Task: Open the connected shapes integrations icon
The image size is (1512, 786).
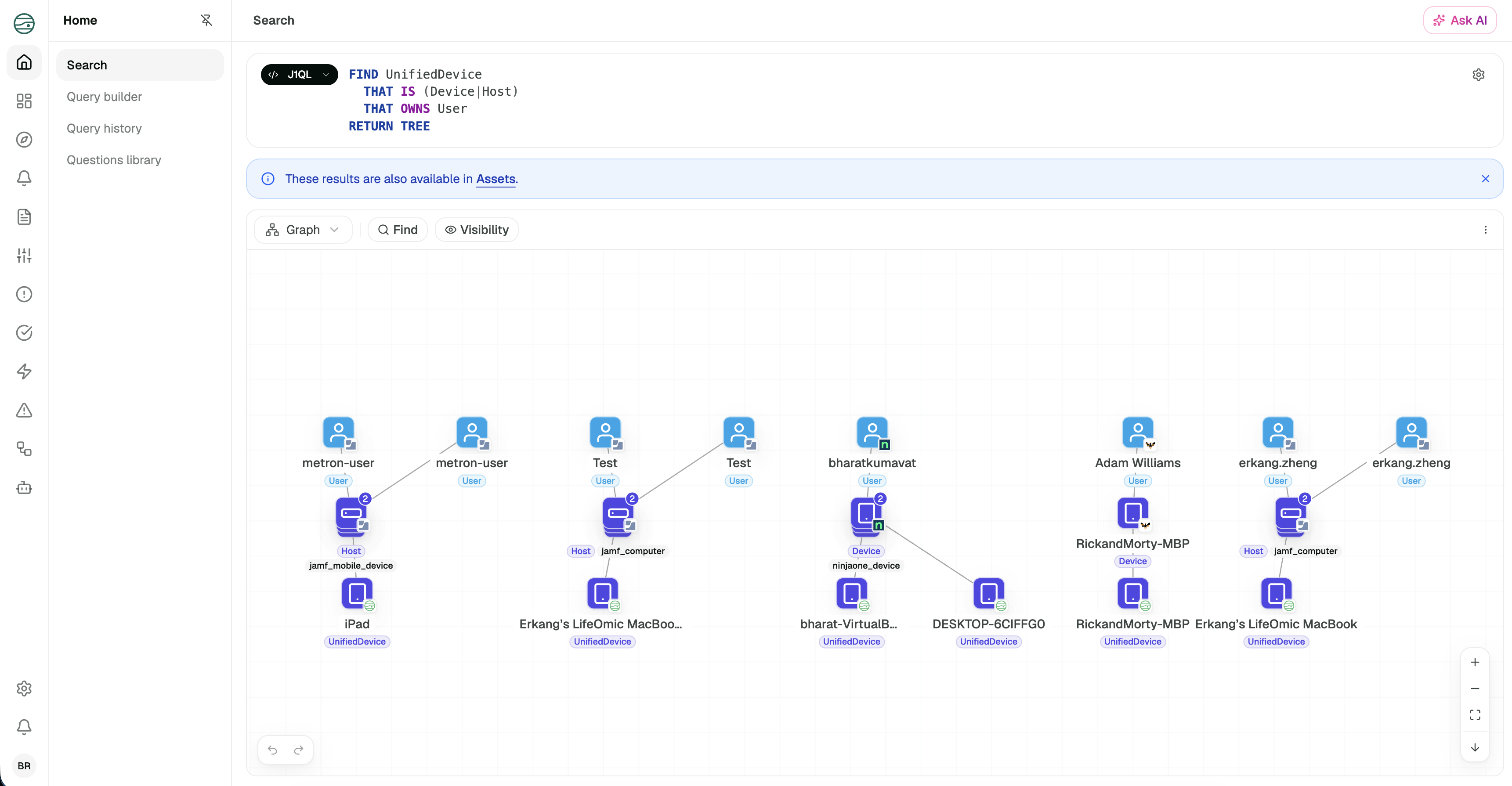Action: pos(24,449)
